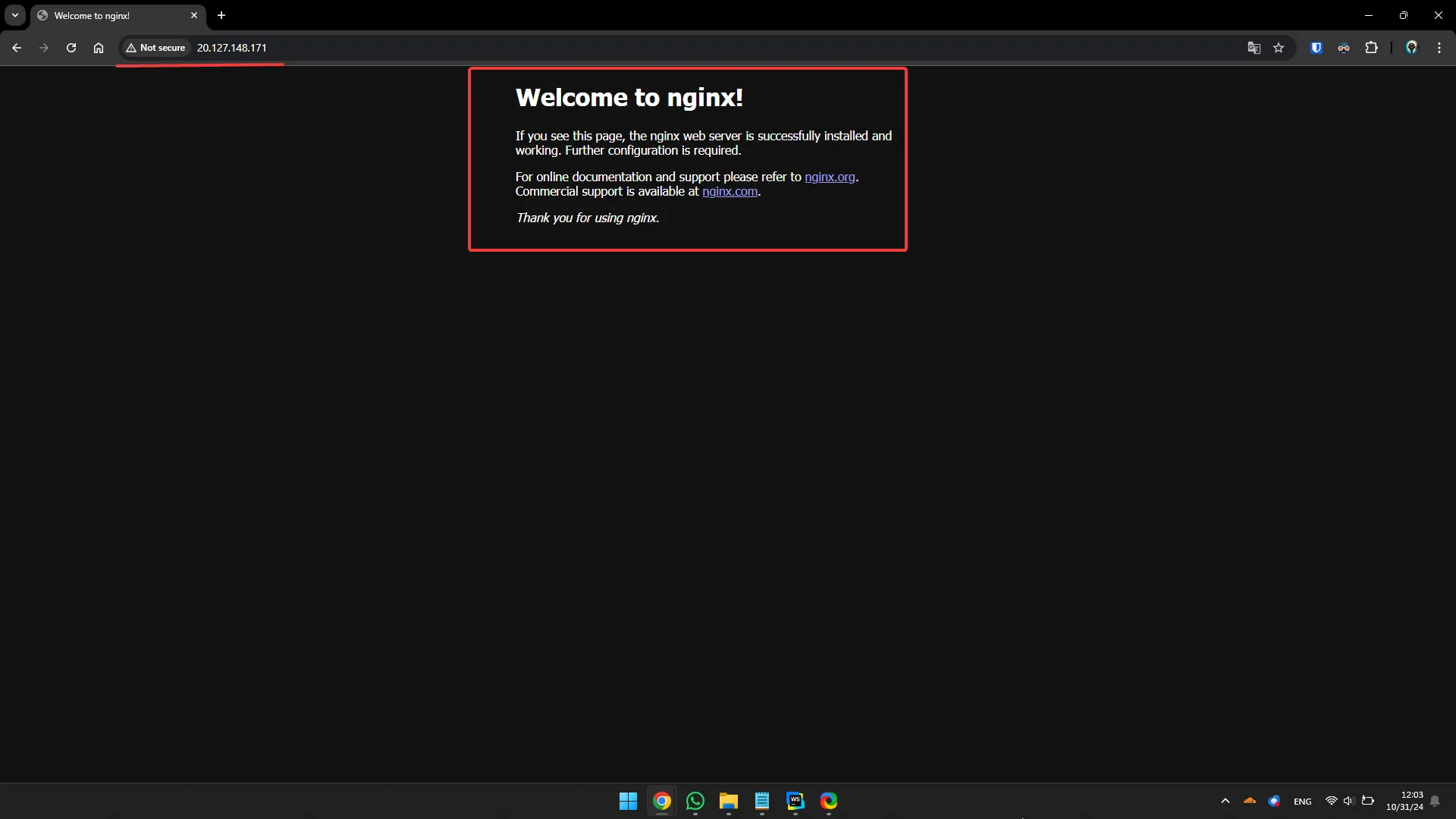Screen dimensions: 1456x819
Task: View the Not secure site information
Action: click(x=156, y=48)
